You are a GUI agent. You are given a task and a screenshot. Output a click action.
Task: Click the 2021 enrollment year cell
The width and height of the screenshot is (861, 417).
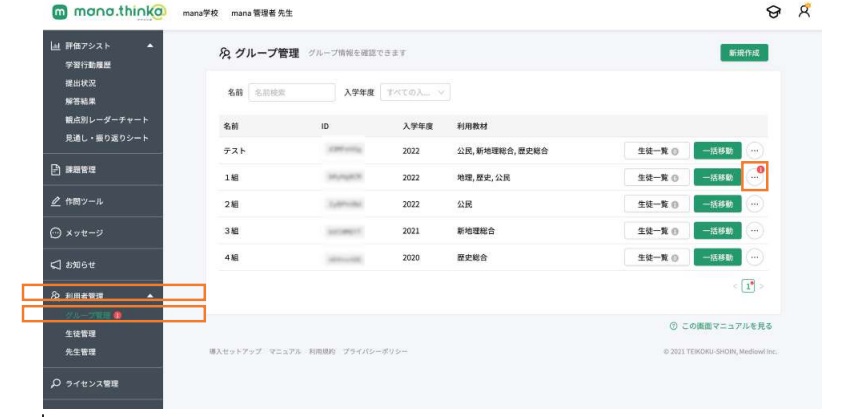[x=411, y=231]
